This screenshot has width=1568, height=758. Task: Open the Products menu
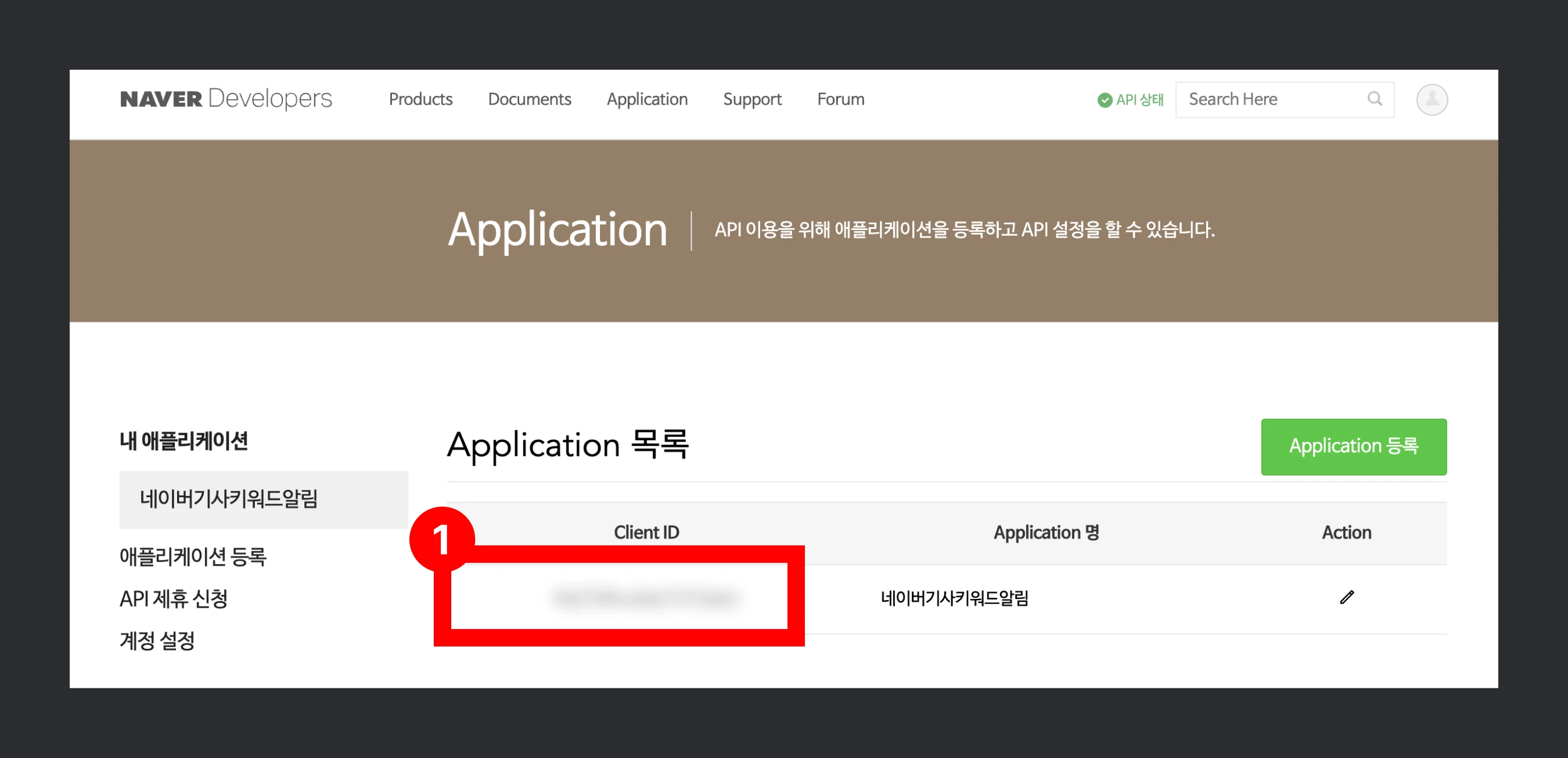click(x=420, y=99)
